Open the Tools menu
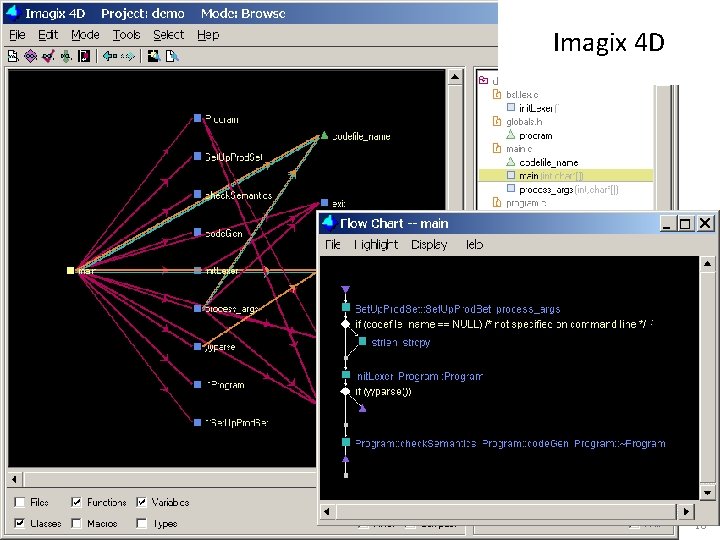Image resolution: width=720 pixels, height=540 pixels. pyautogui.click(x=126, y=35)
